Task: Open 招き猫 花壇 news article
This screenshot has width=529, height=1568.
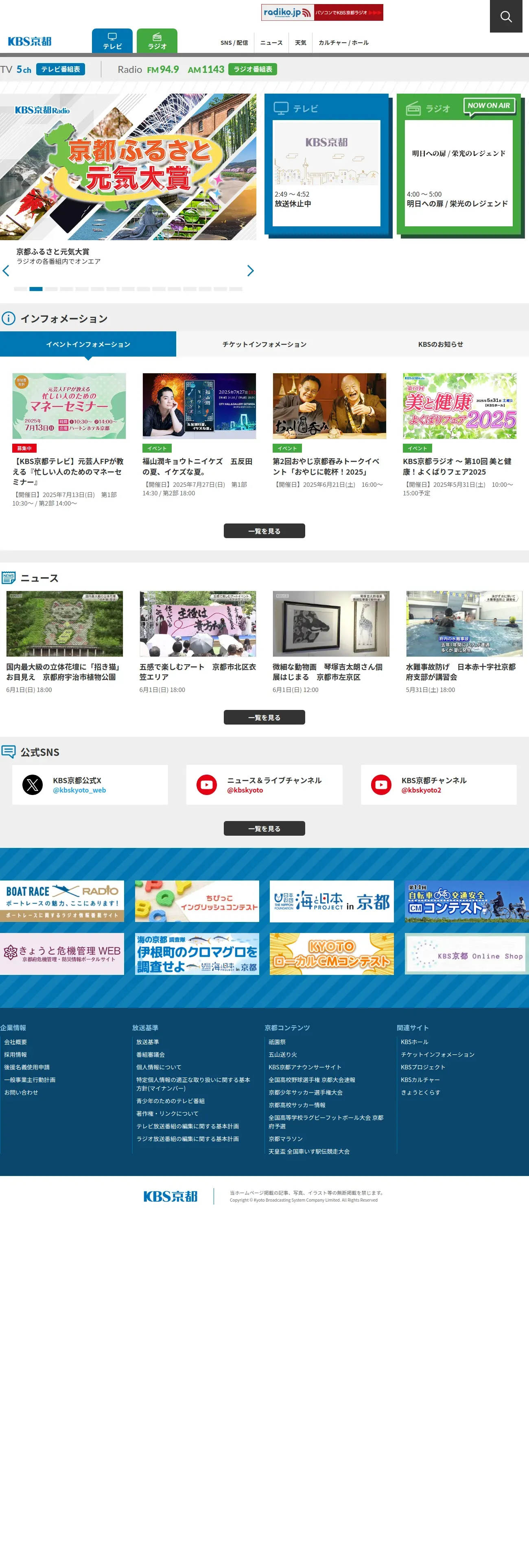Action: 64,672
